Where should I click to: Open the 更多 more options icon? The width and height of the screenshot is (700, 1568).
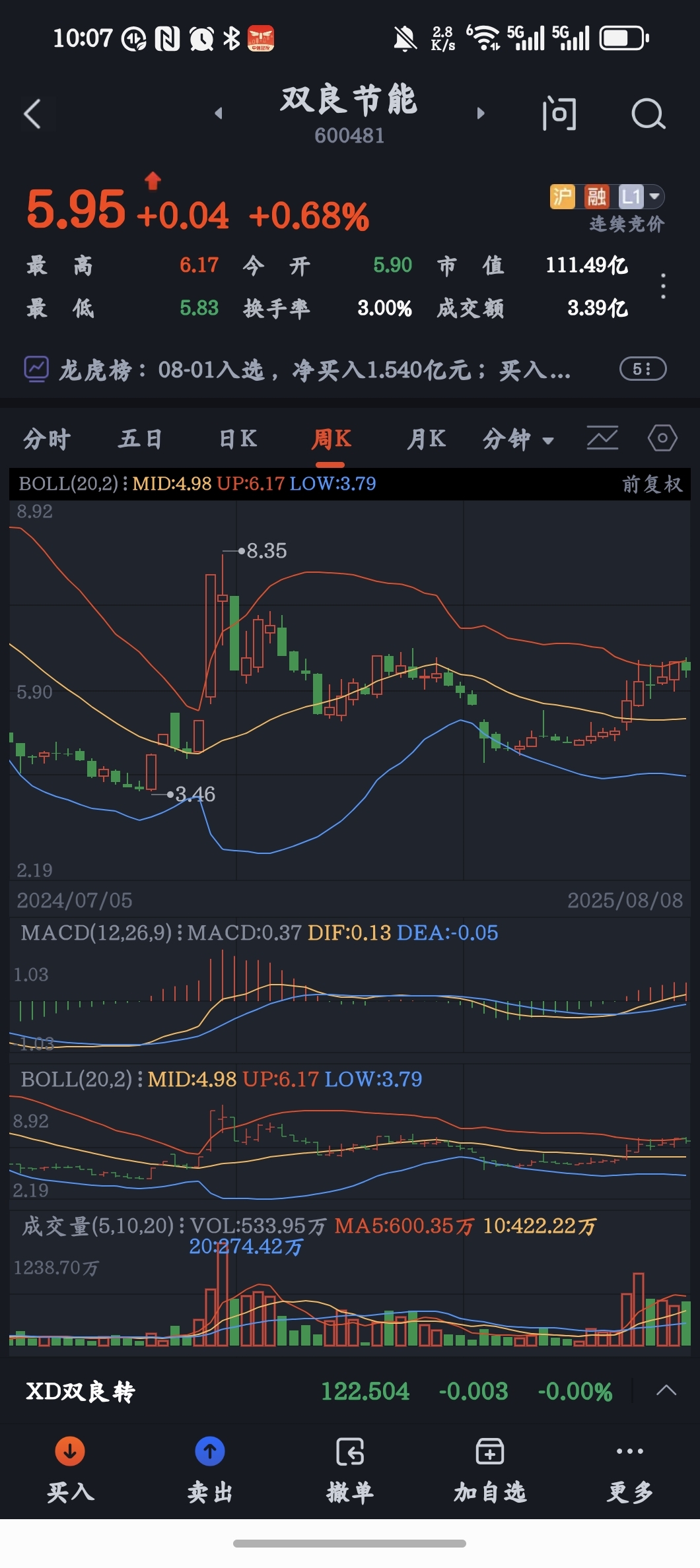pyautogui.click(x=630, y=1451)
